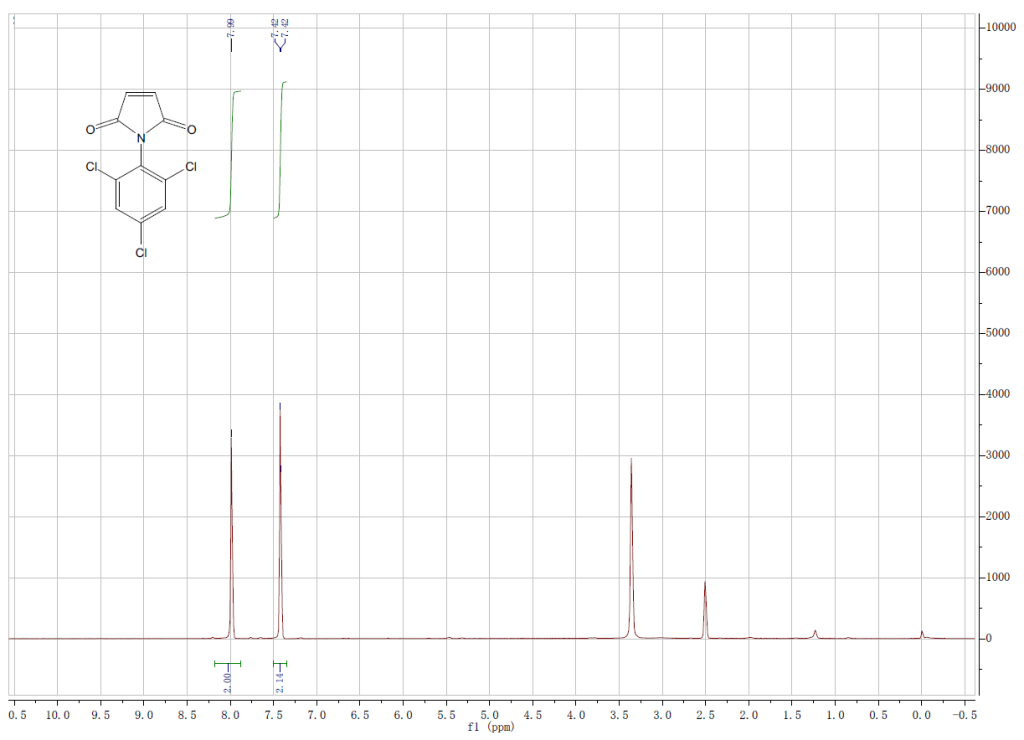Click the 7.99 peak label
This screenshot has height=740, width=1024.
231,27
